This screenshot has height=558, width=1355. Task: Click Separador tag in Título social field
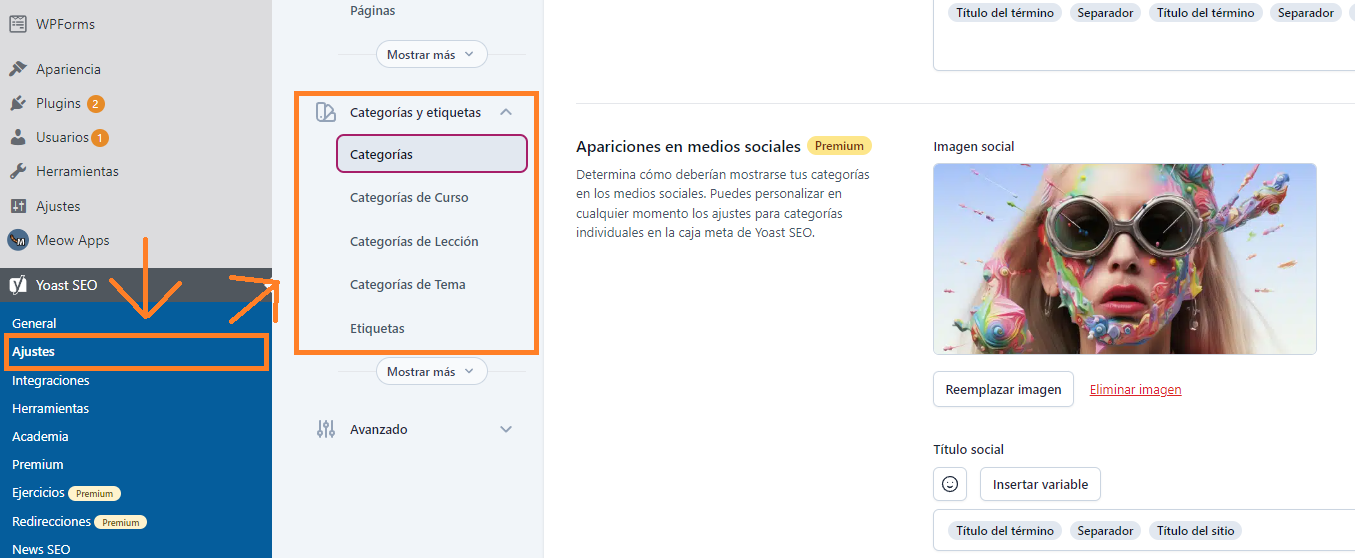1105,530
